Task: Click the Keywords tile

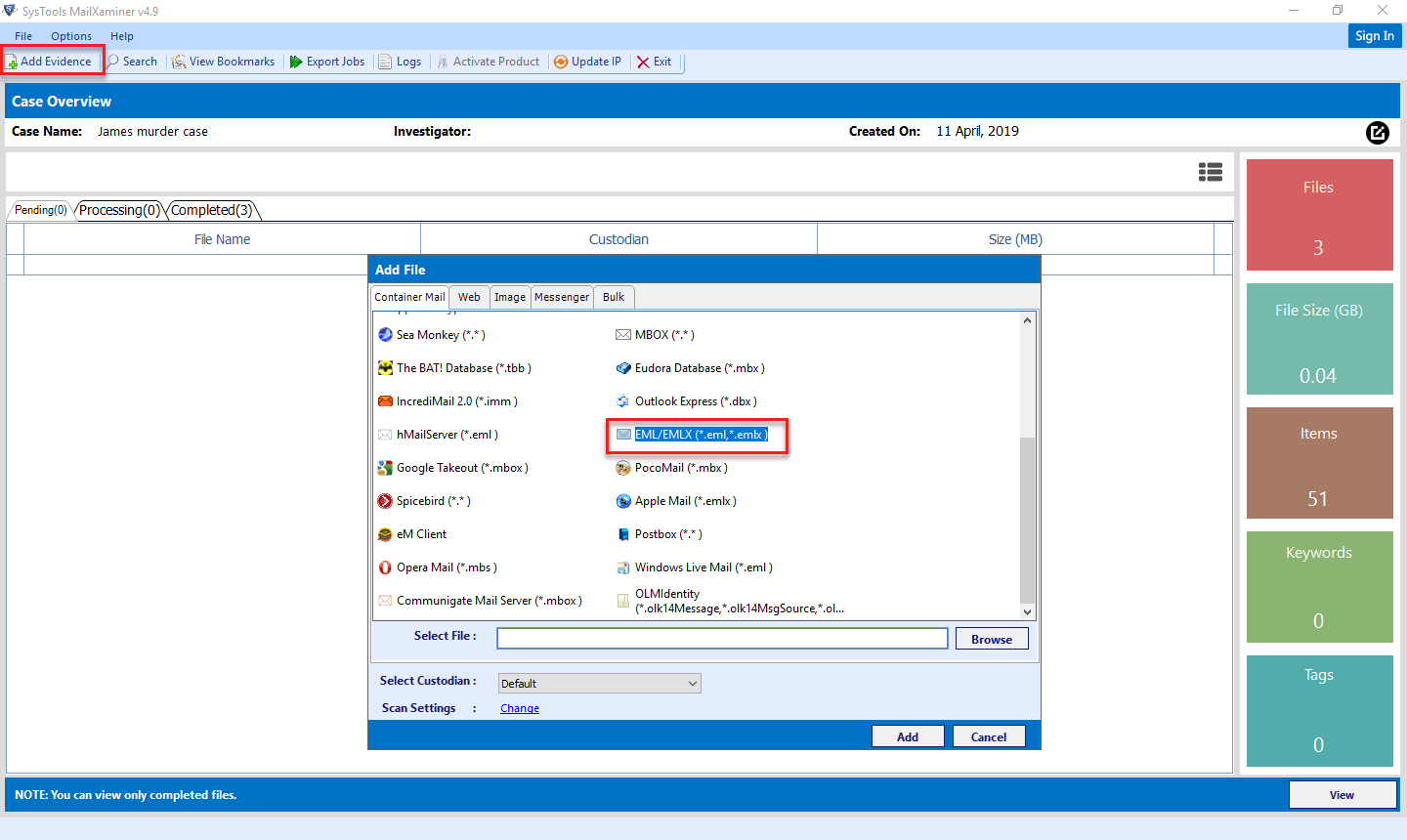Action: tap(1320, 587)
